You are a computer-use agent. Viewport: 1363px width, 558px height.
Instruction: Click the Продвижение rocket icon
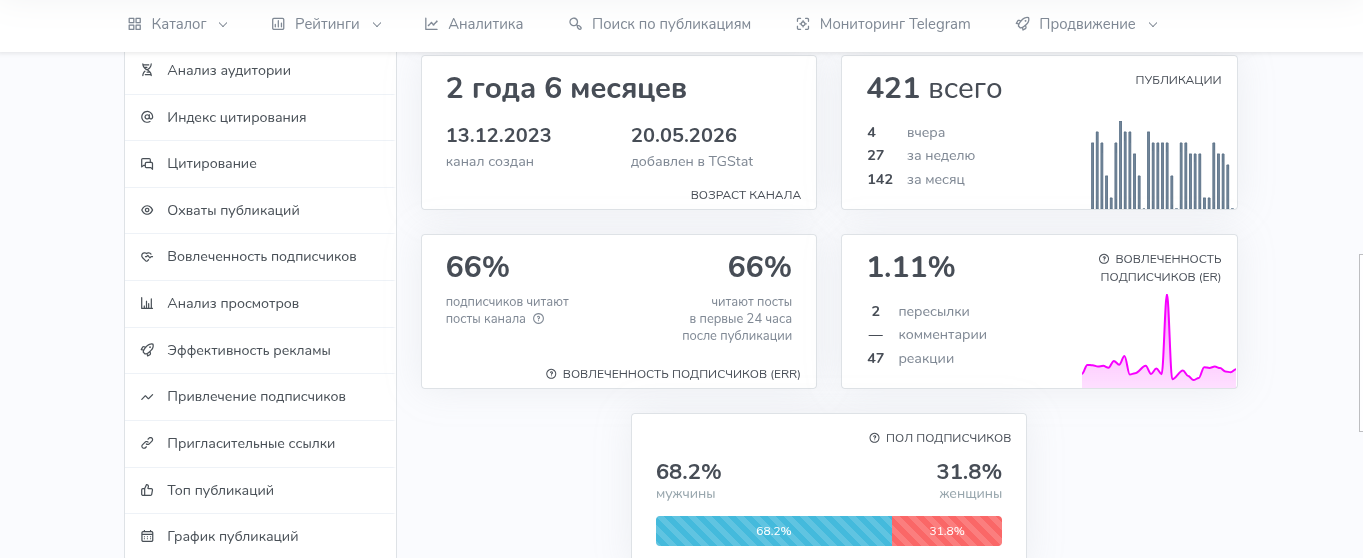(1022, 24)
